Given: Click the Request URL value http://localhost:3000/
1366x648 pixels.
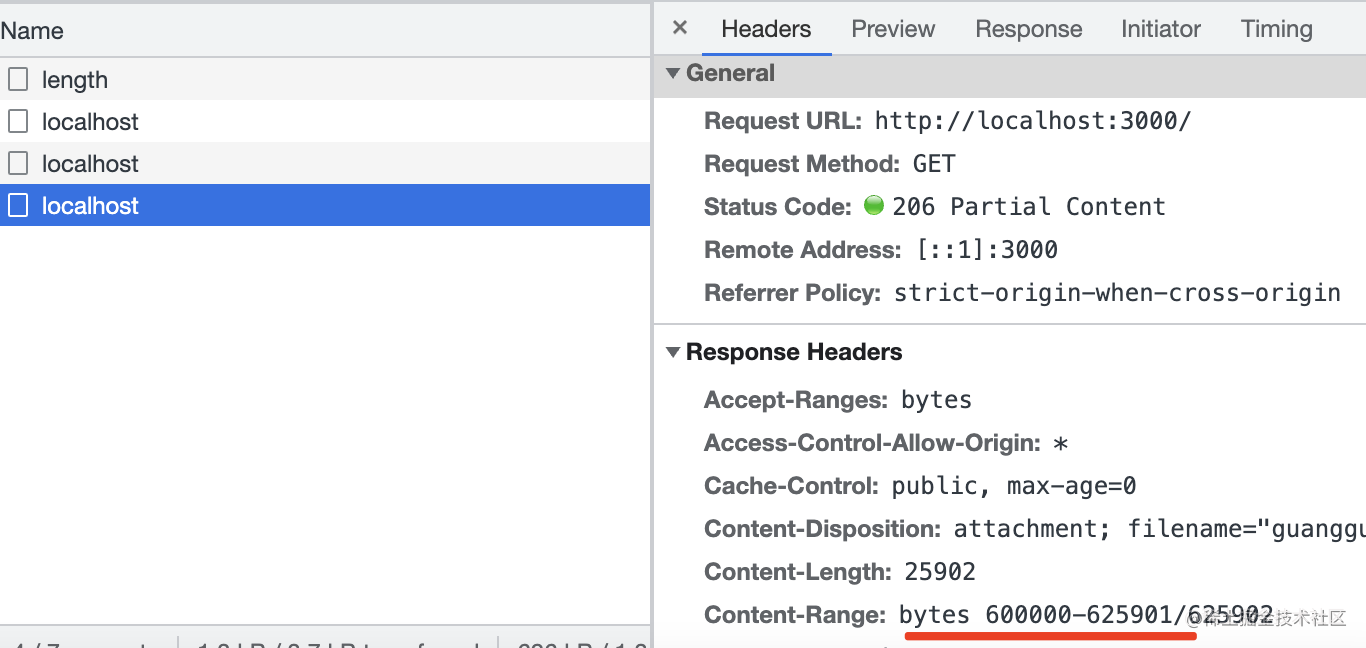Looking at the screenshot, I should (1033, 121).
